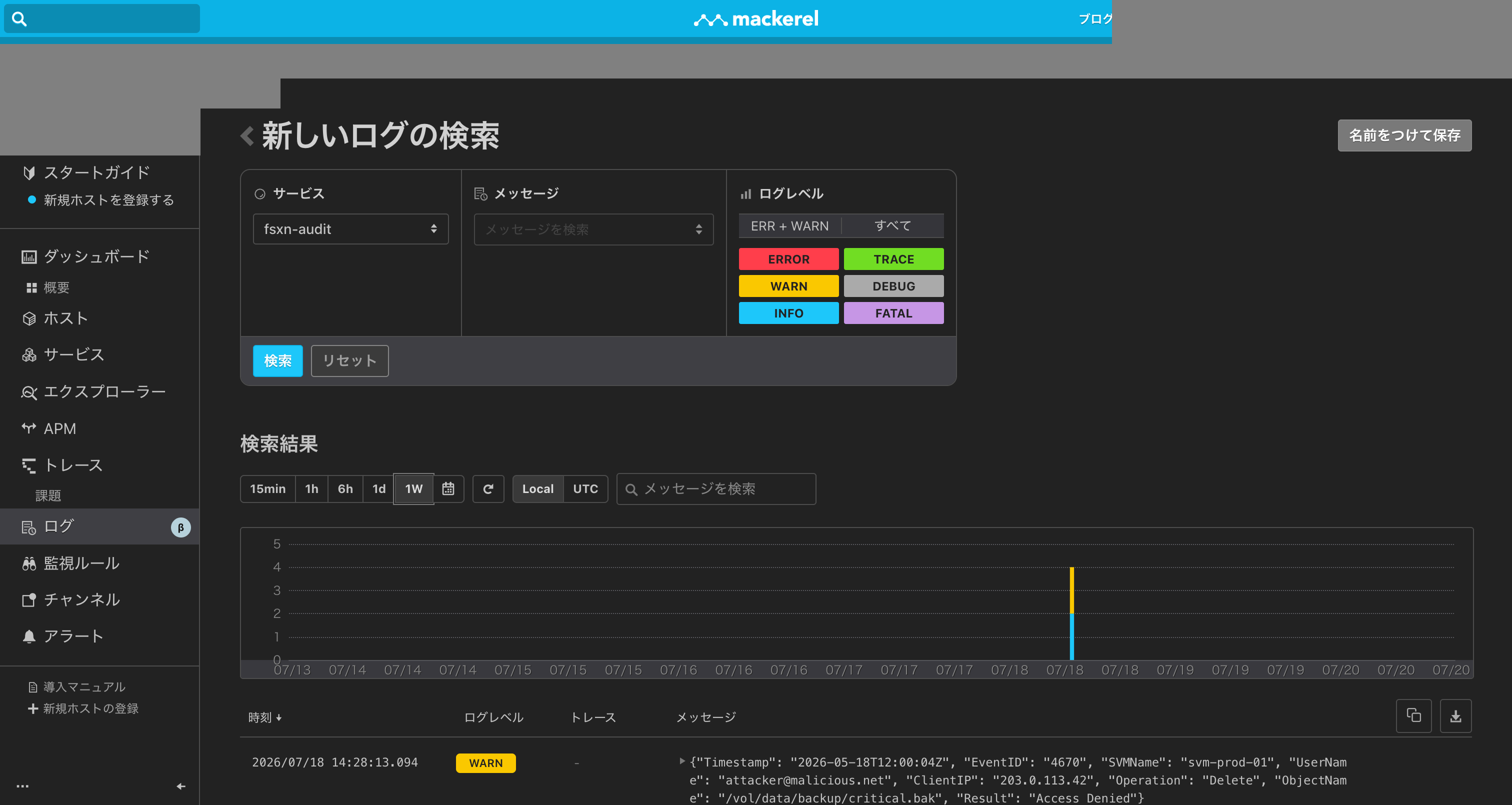Image resolution: width=1512 pixels, height=805 pixels.
Task: Open the fsxn-audit service dropdown
Action: [350, 229]
